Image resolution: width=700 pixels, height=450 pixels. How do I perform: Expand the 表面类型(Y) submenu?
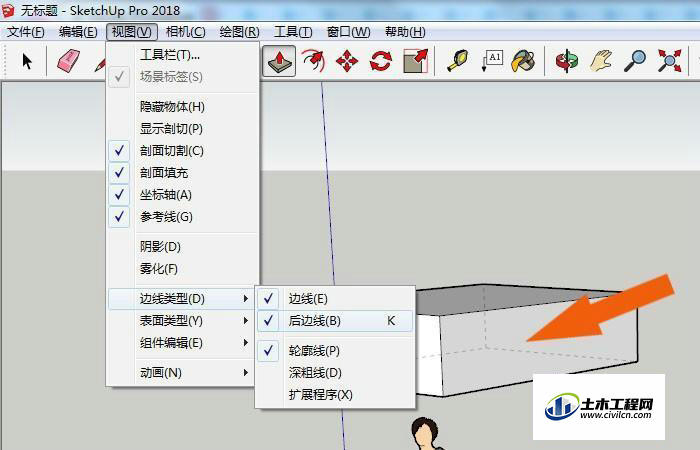click(x=183, y=321)
